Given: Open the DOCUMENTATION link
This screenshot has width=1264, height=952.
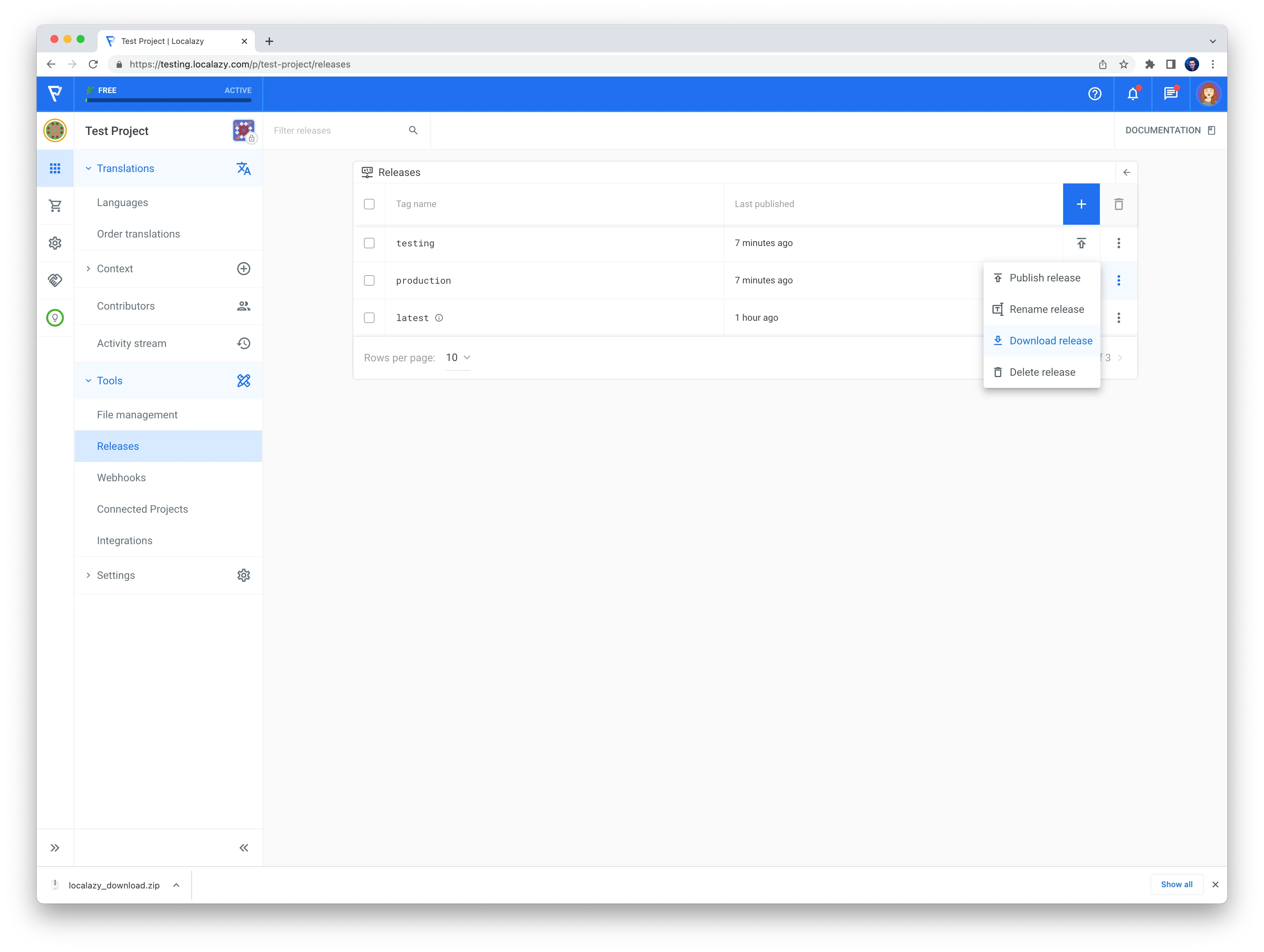Looking at the screenshot, I should (1169, 130).
